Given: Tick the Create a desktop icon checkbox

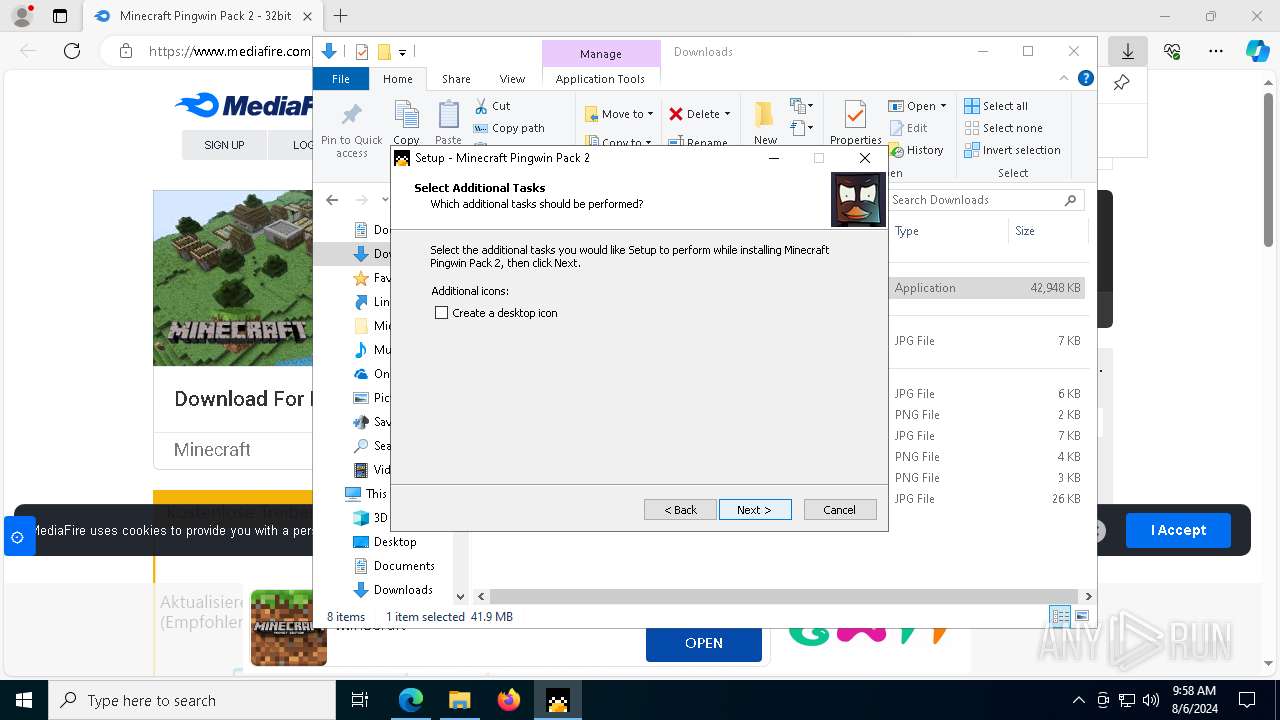Looking at the screenshot, I should click(x=441, y=313).
